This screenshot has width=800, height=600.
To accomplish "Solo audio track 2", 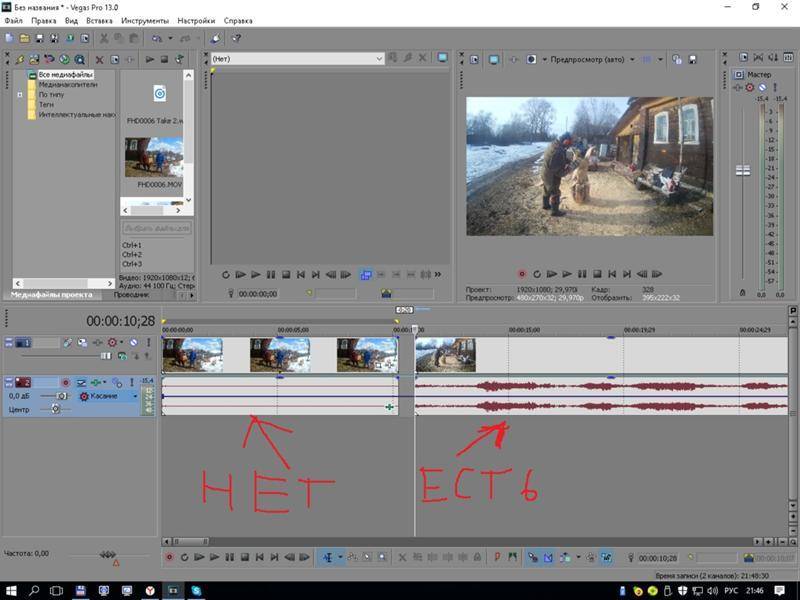I will [132, 382].
